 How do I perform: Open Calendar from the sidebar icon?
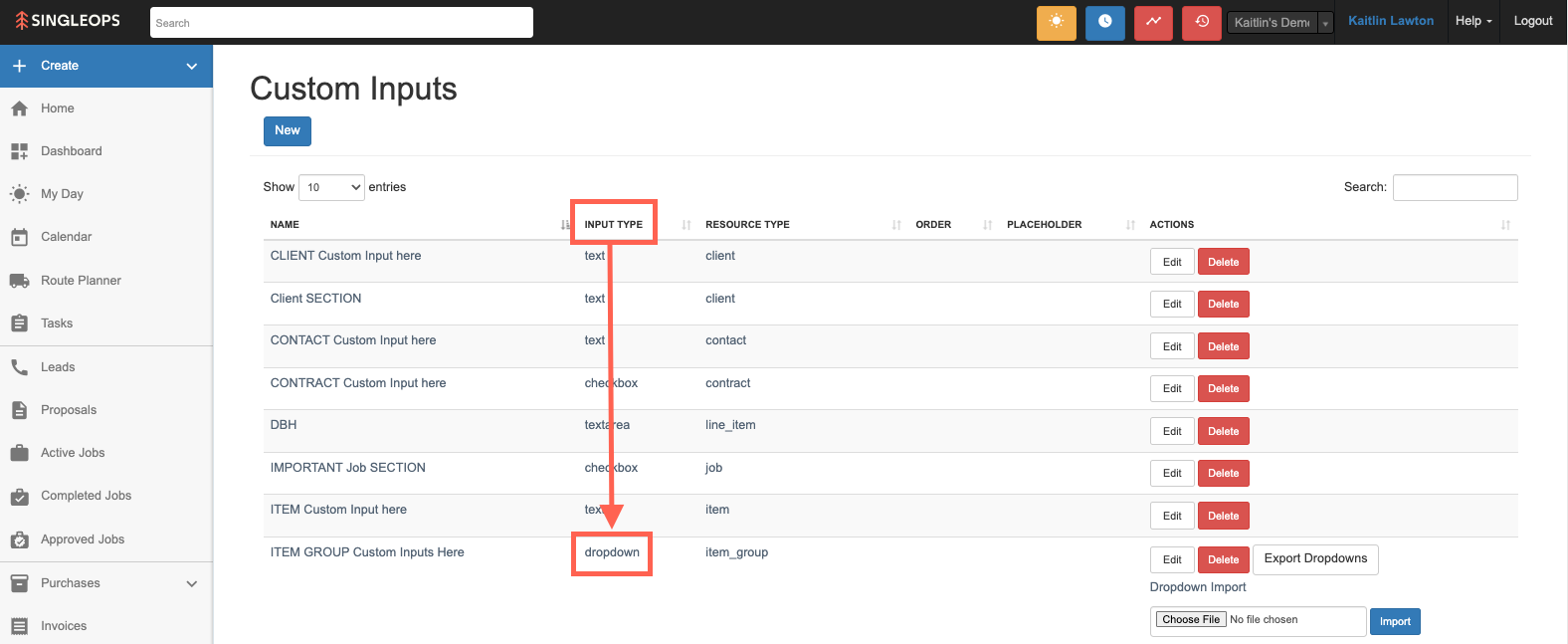click(x=19, y=237)
